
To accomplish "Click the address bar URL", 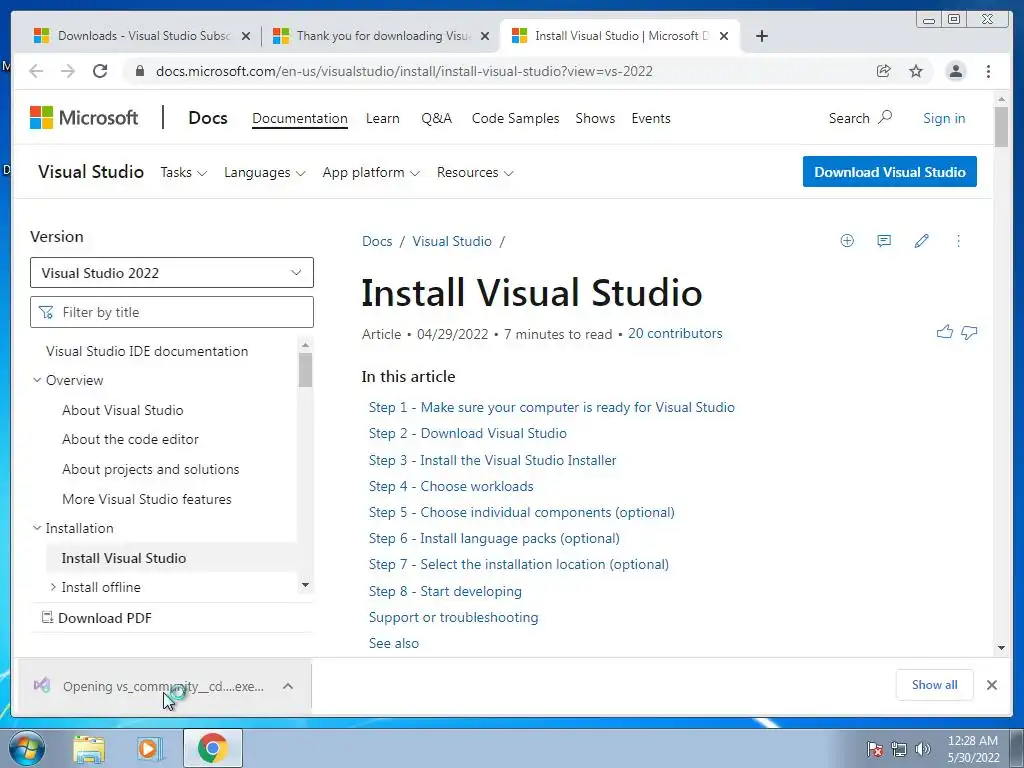I will (x=404, y=71).
